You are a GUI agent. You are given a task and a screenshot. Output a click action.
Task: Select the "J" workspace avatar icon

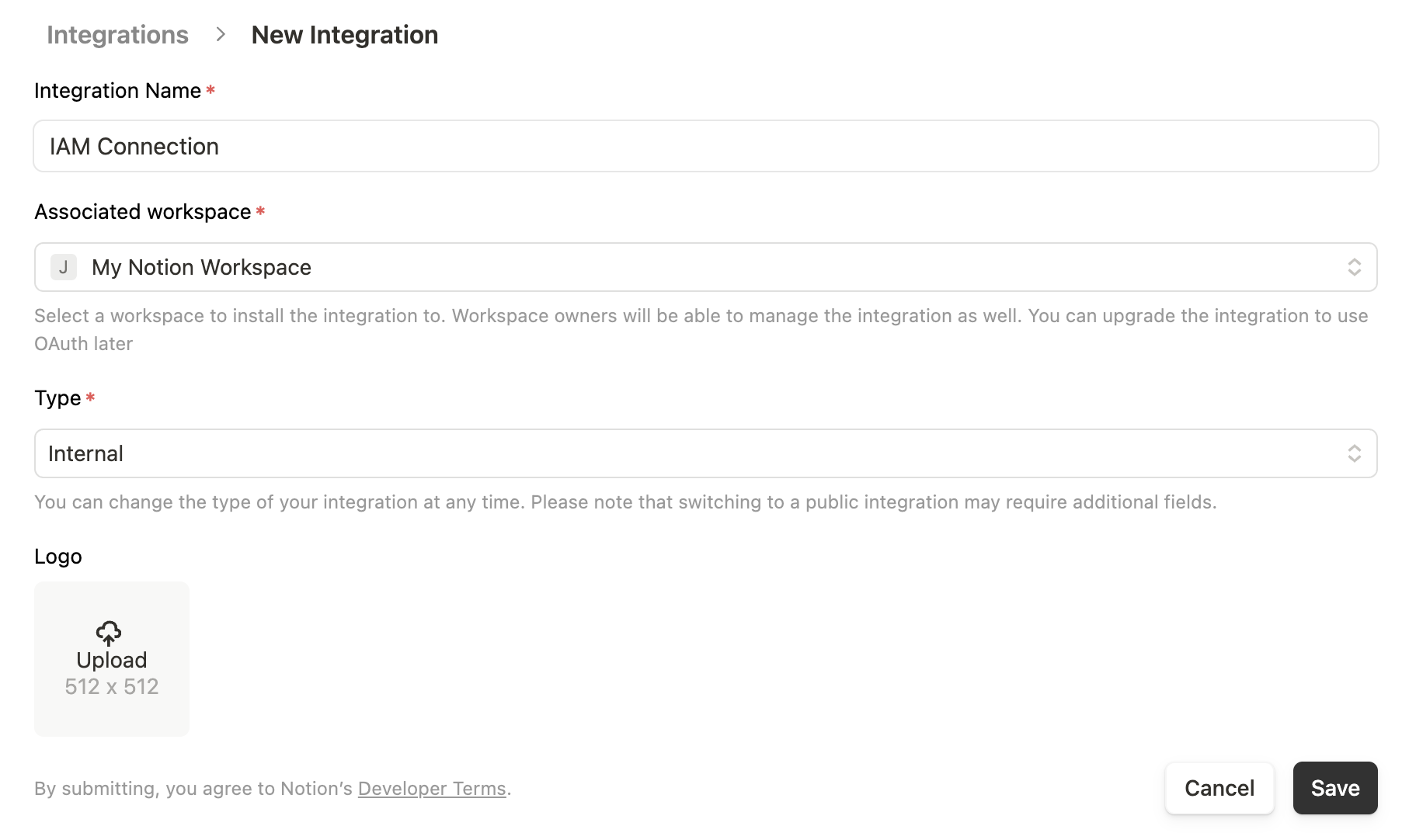coord(64,266)
